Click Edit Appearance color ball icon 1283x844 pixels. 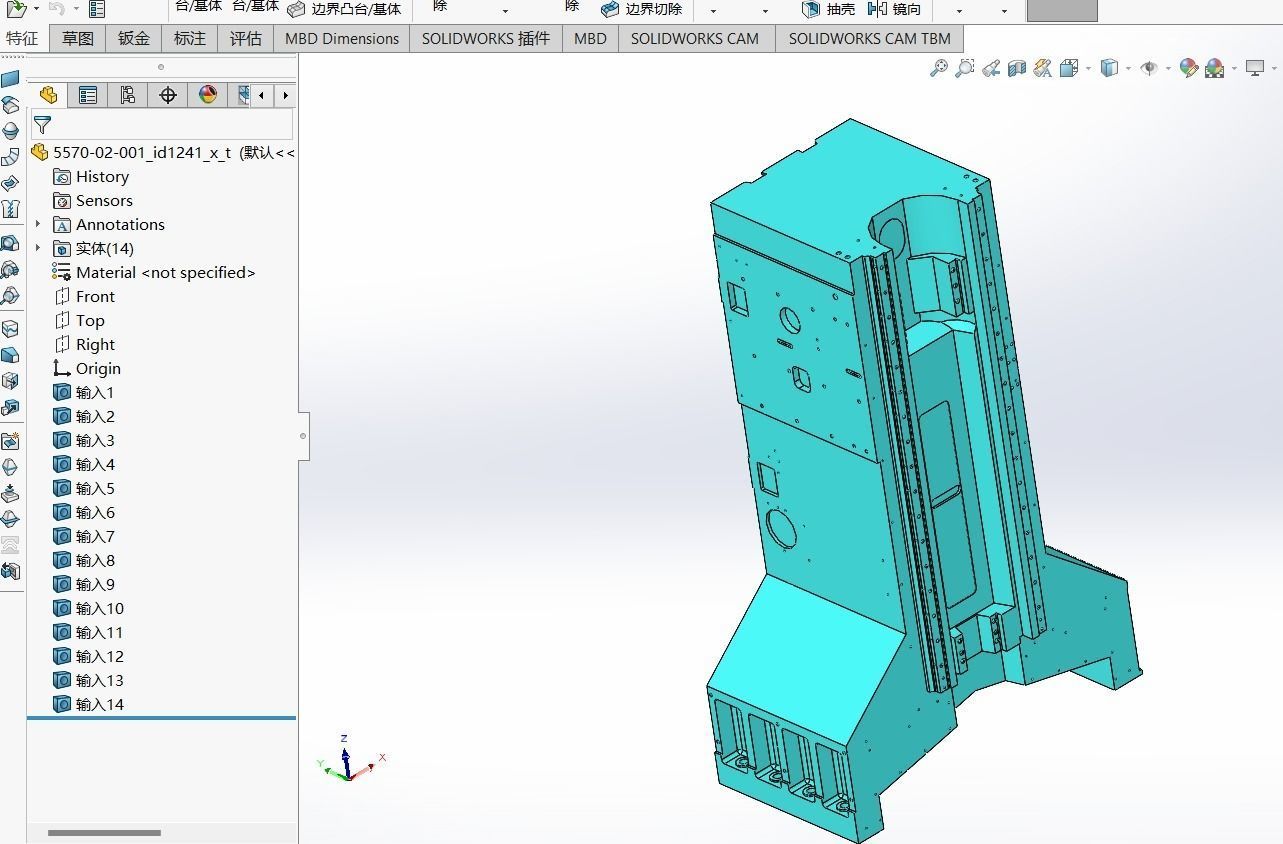pyautogui.click(x=1188, y=68)
